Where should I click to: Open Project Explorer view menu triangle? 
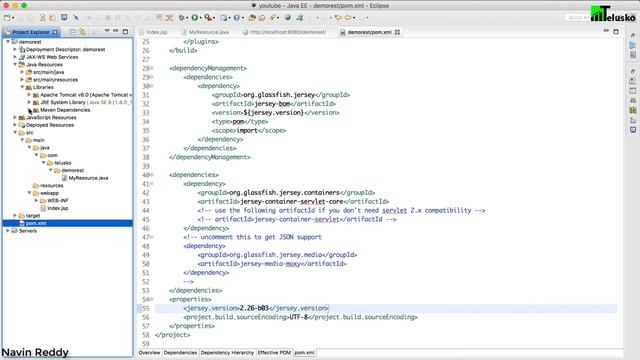click(107, 31)
